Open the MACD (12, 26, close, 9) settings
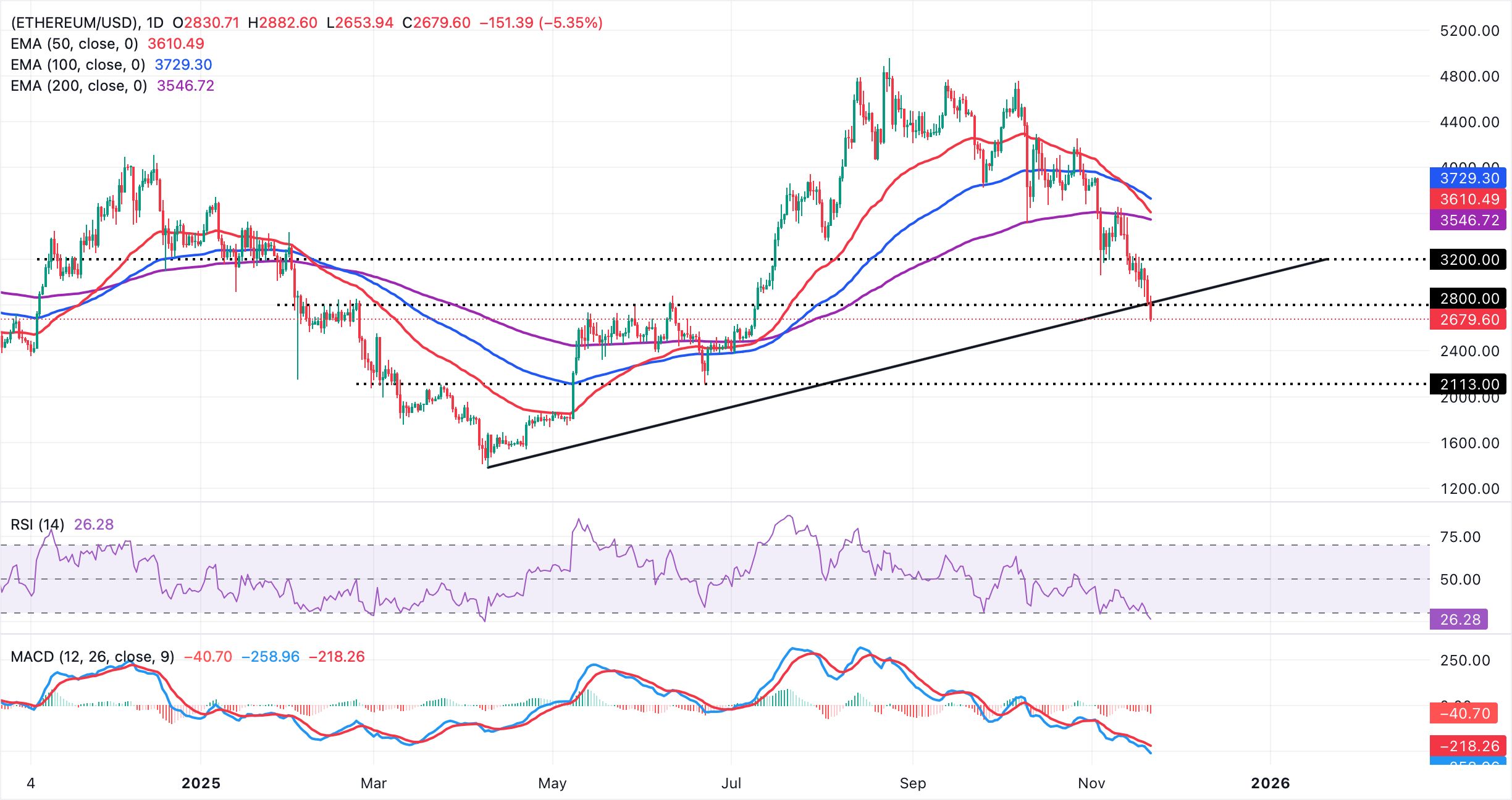 [91, 656]
